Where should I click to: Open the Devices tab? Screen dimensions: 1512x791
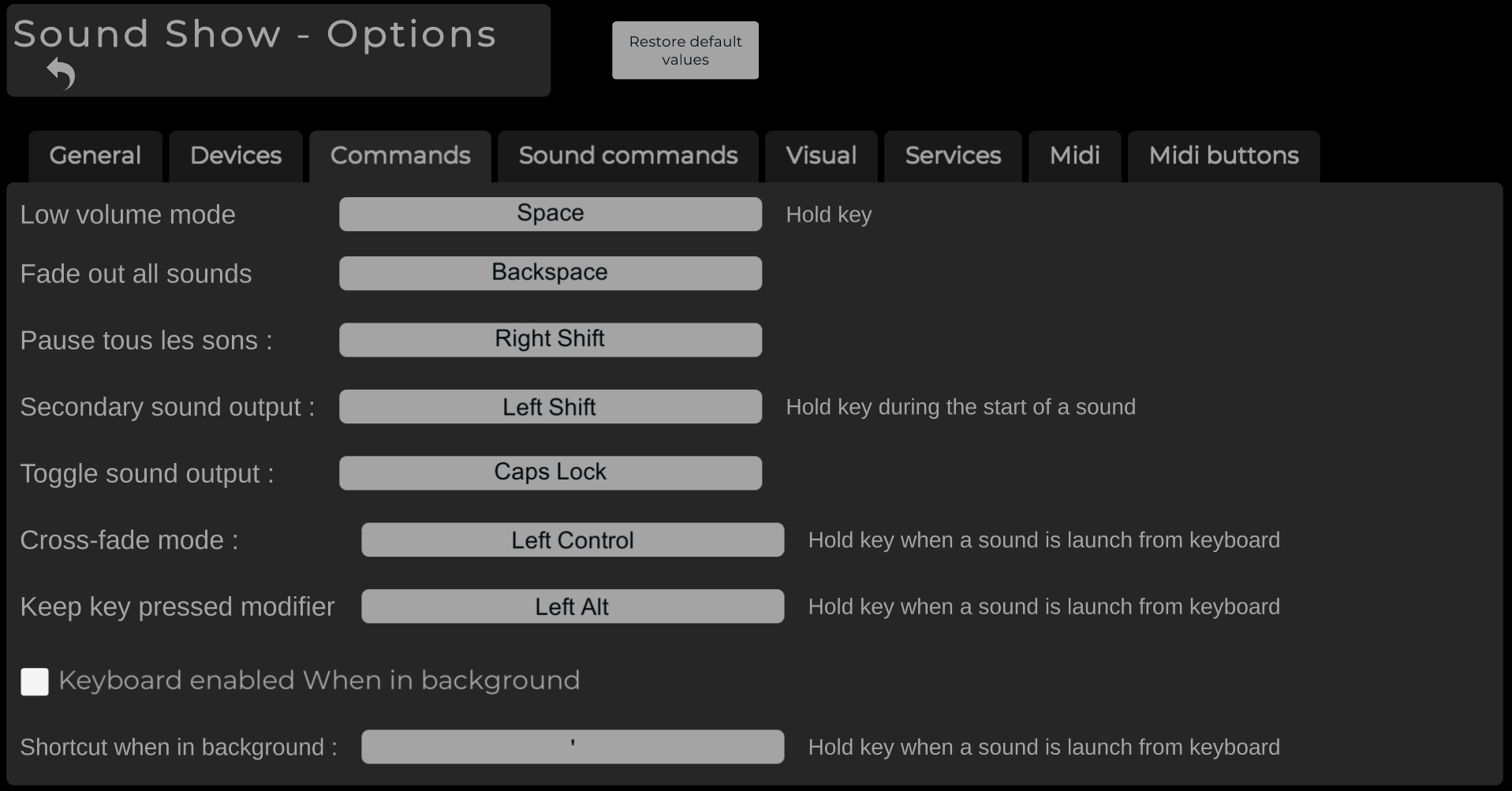click(236, 156)
